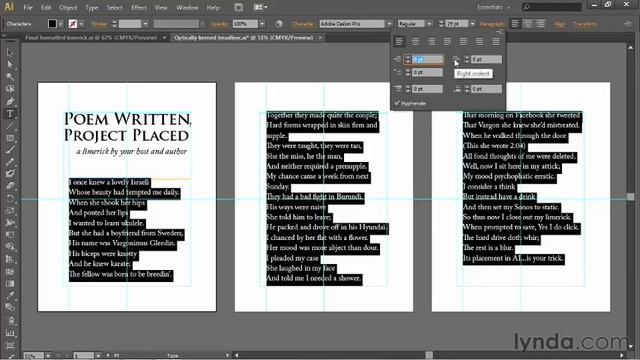This screenshot has width=640, height=360.
Task: Select the Rectangle tool
Action: [x=10, y=138]
